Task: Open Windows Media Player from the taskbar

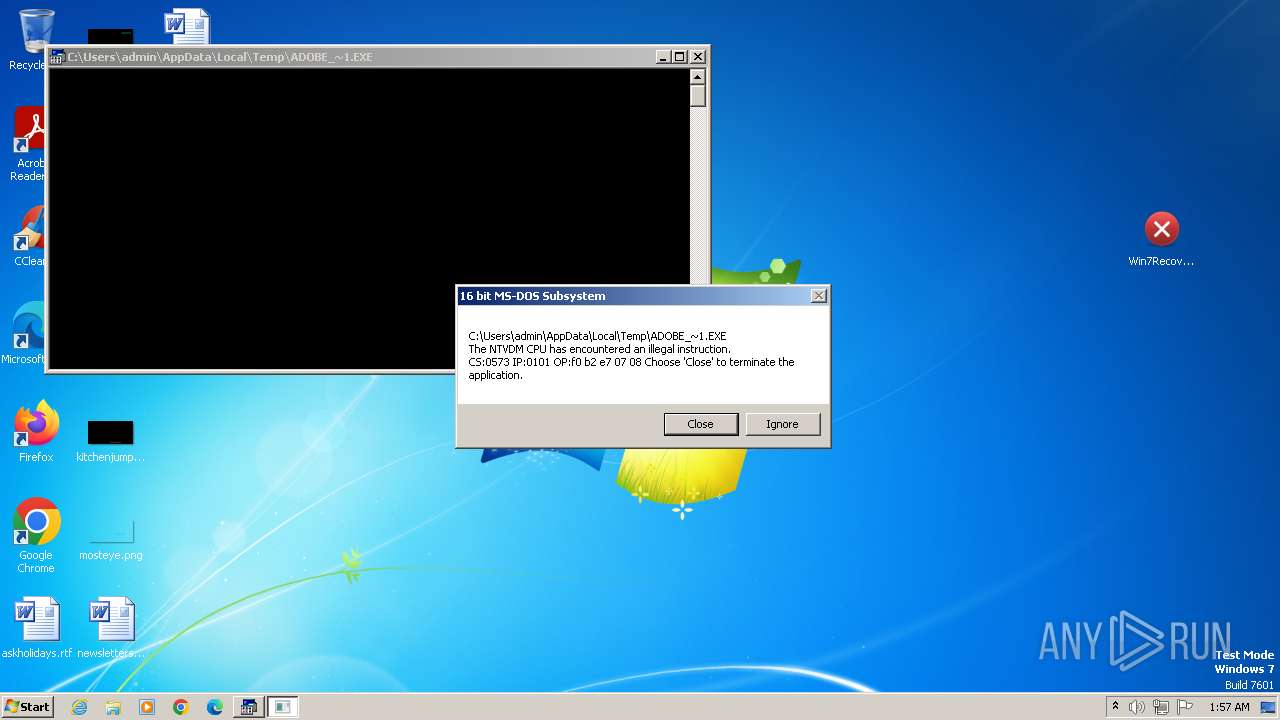Action: [147, 707]
